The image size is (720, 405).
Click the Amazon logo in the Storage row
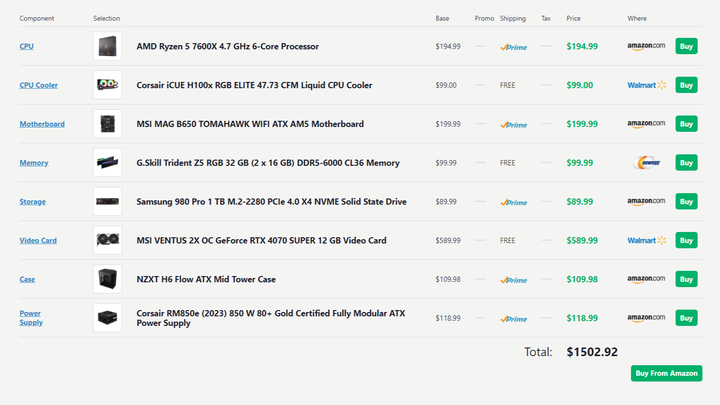(646, 202)
